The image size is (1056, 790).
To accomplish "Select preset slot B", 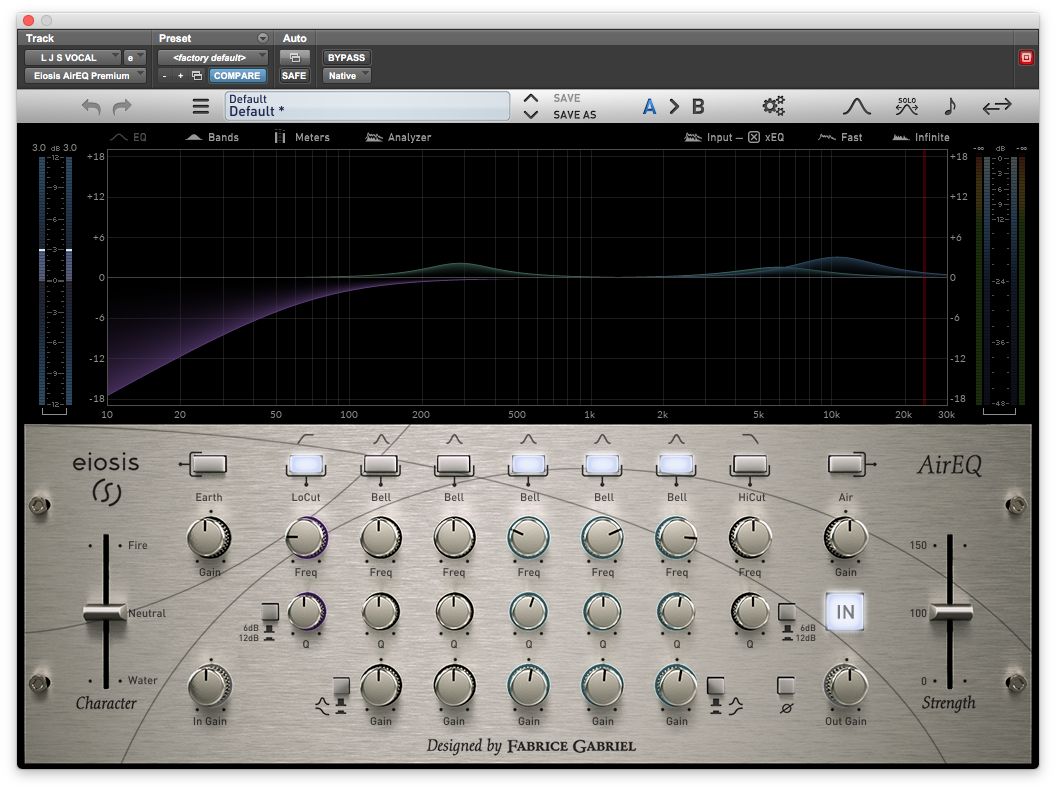I will click(x=698, y=106).
